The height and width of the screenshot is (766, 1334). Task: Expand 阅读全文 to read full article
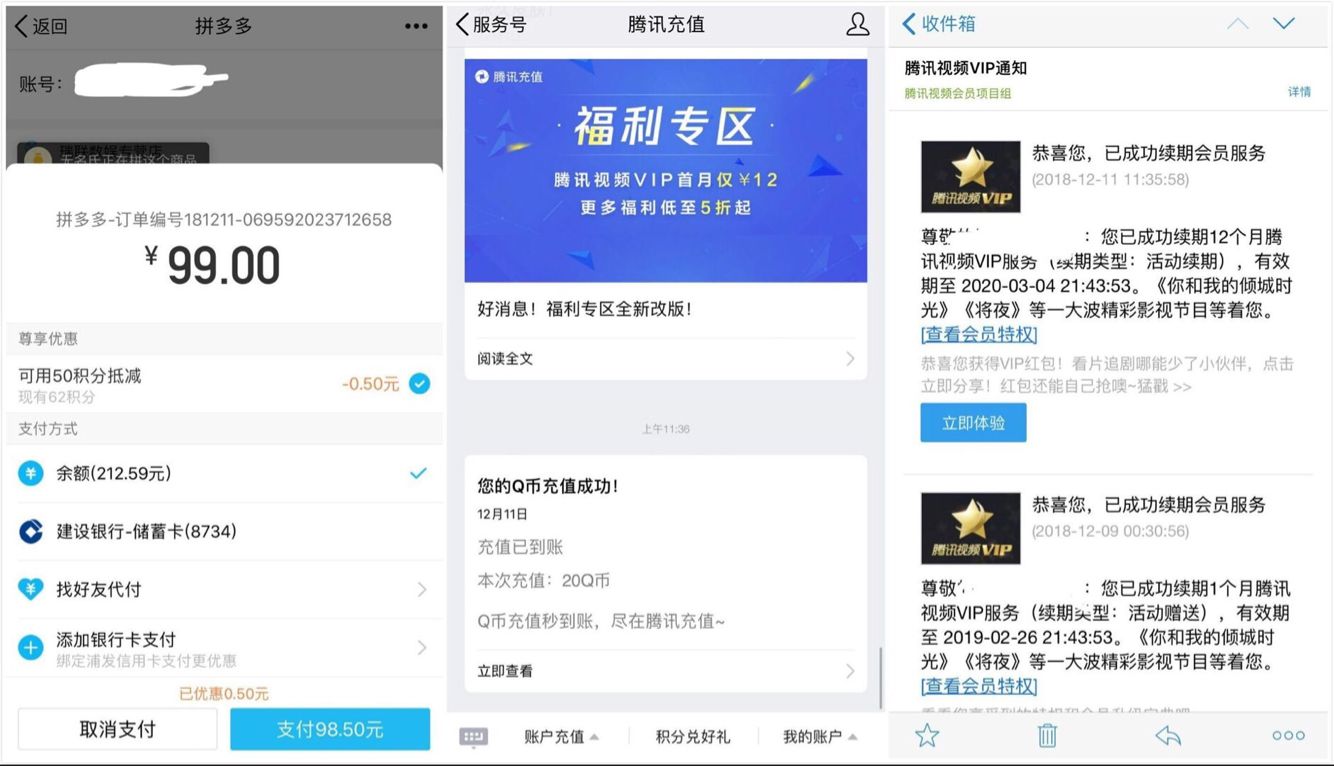coord(665,358)
